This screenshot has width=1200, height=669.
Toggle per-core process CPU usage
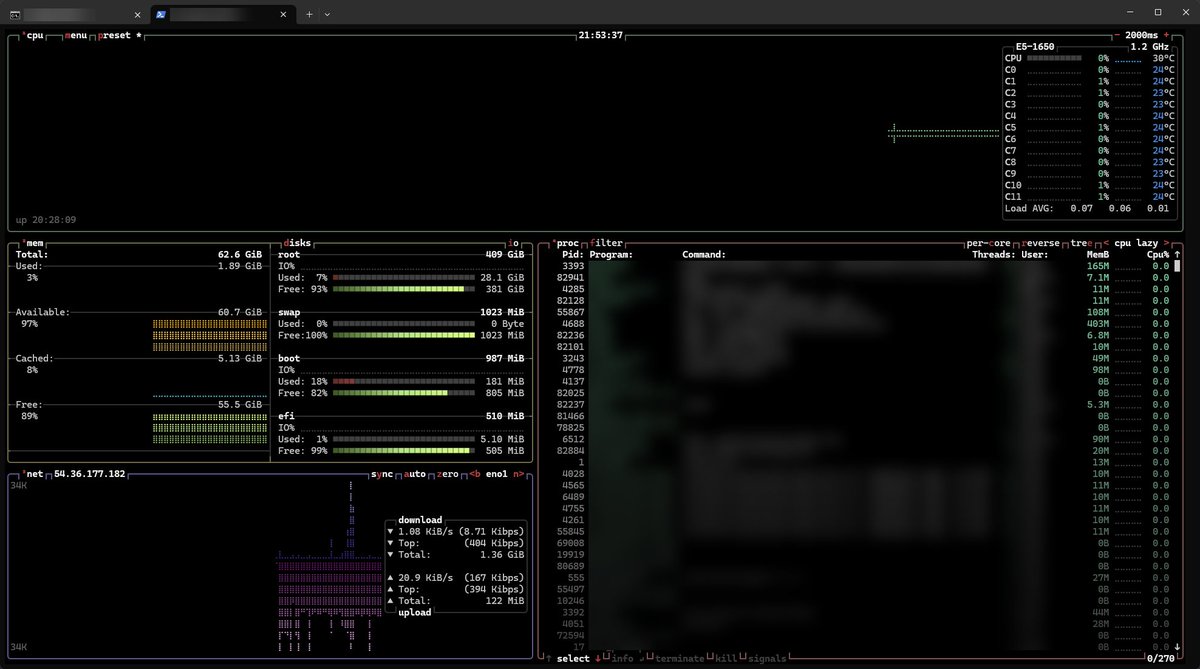pyautogui.click(x=989, y=243)
